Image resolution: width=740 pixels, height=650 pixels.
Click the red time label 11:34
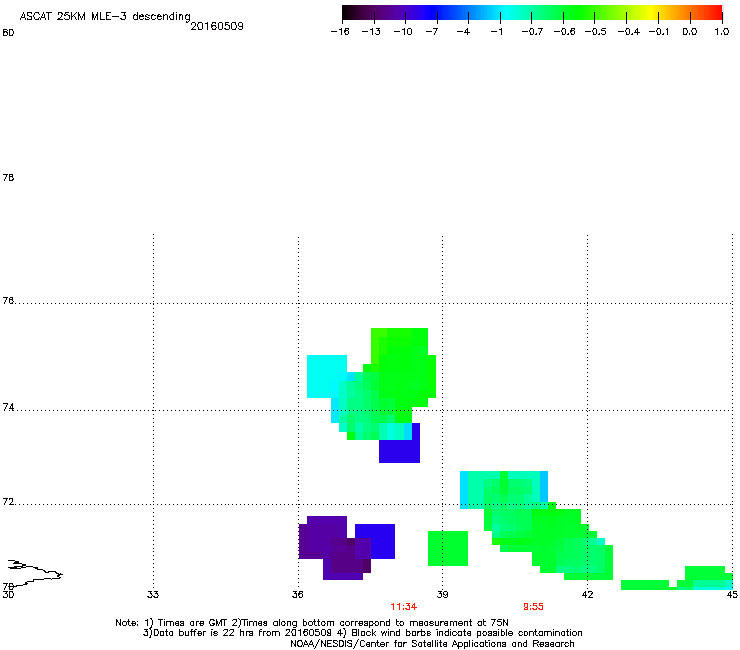[404, 607]
